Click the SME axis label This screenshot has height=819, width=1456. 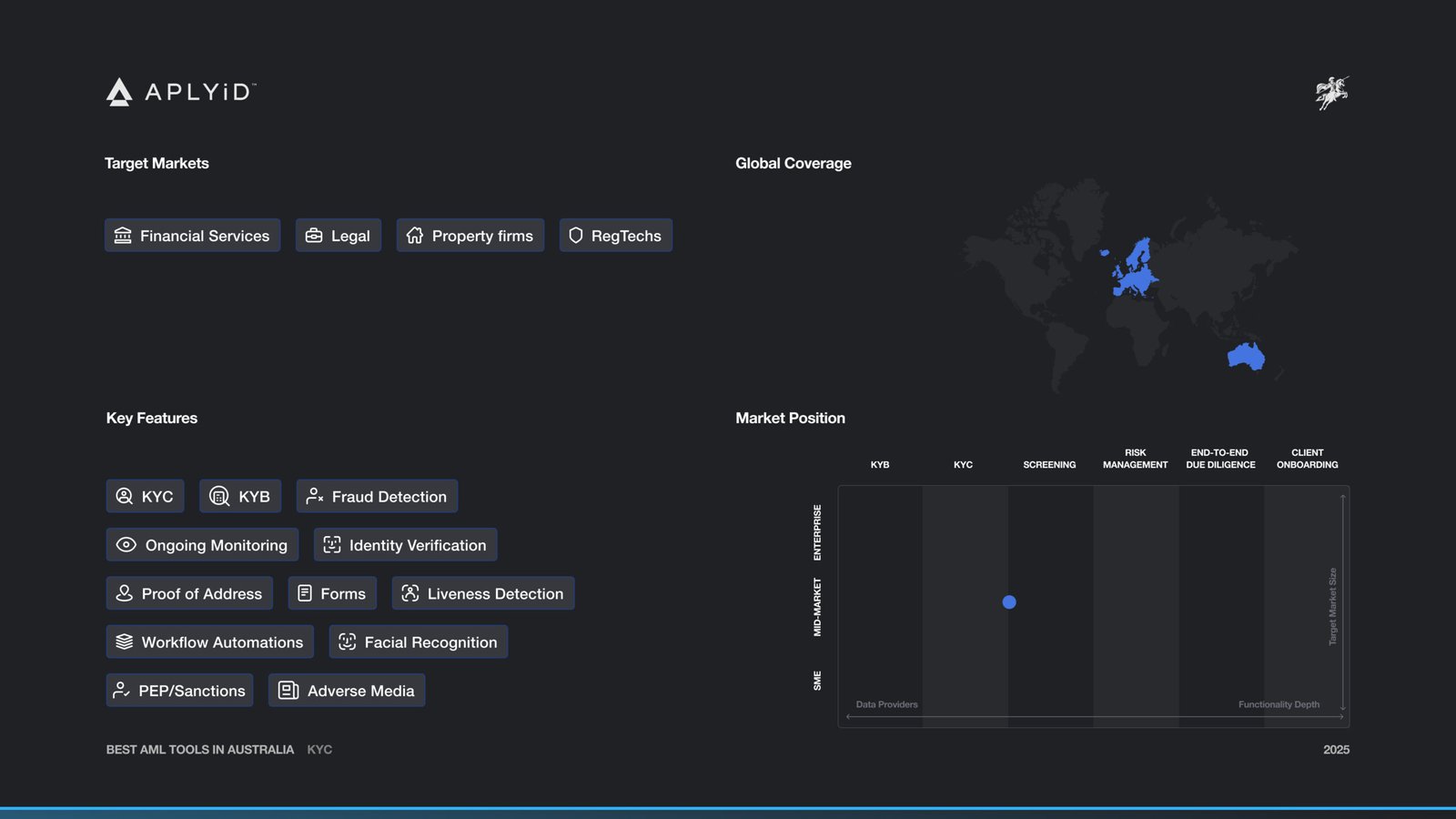[817, 681]
